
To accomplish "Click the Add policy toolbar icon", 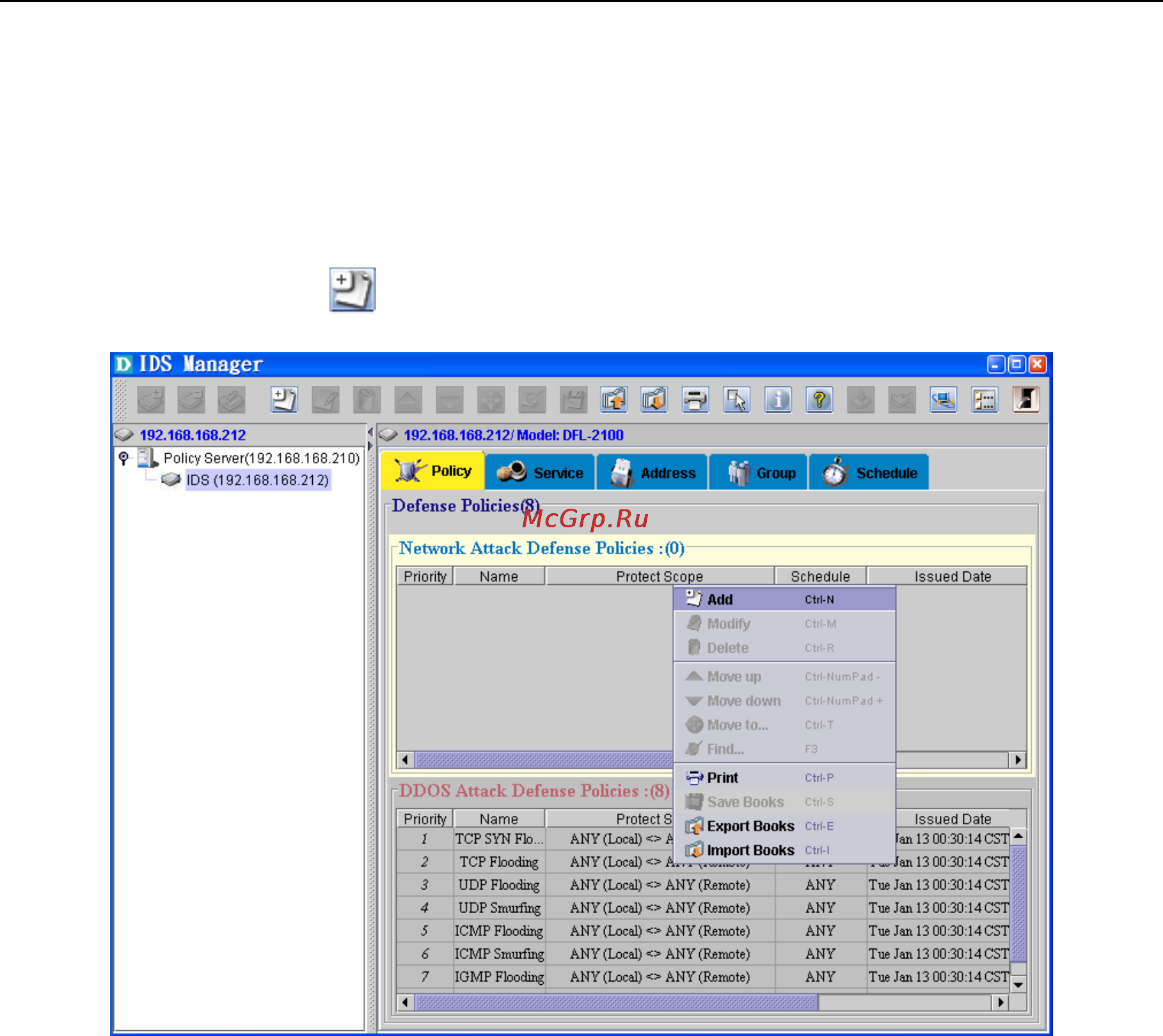I will click(x=284, y=401).
